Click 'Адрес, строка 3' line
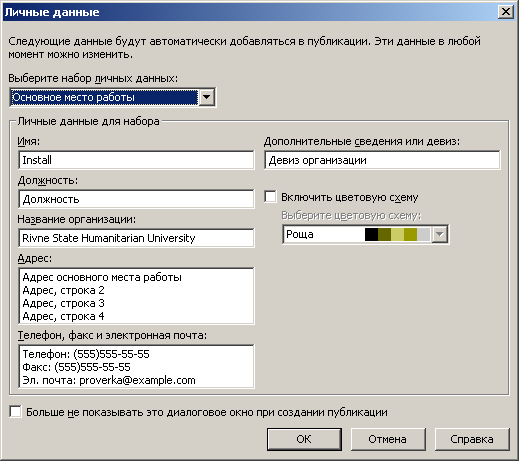The width and height of the screenshot is (519, 461). (63, 303)
